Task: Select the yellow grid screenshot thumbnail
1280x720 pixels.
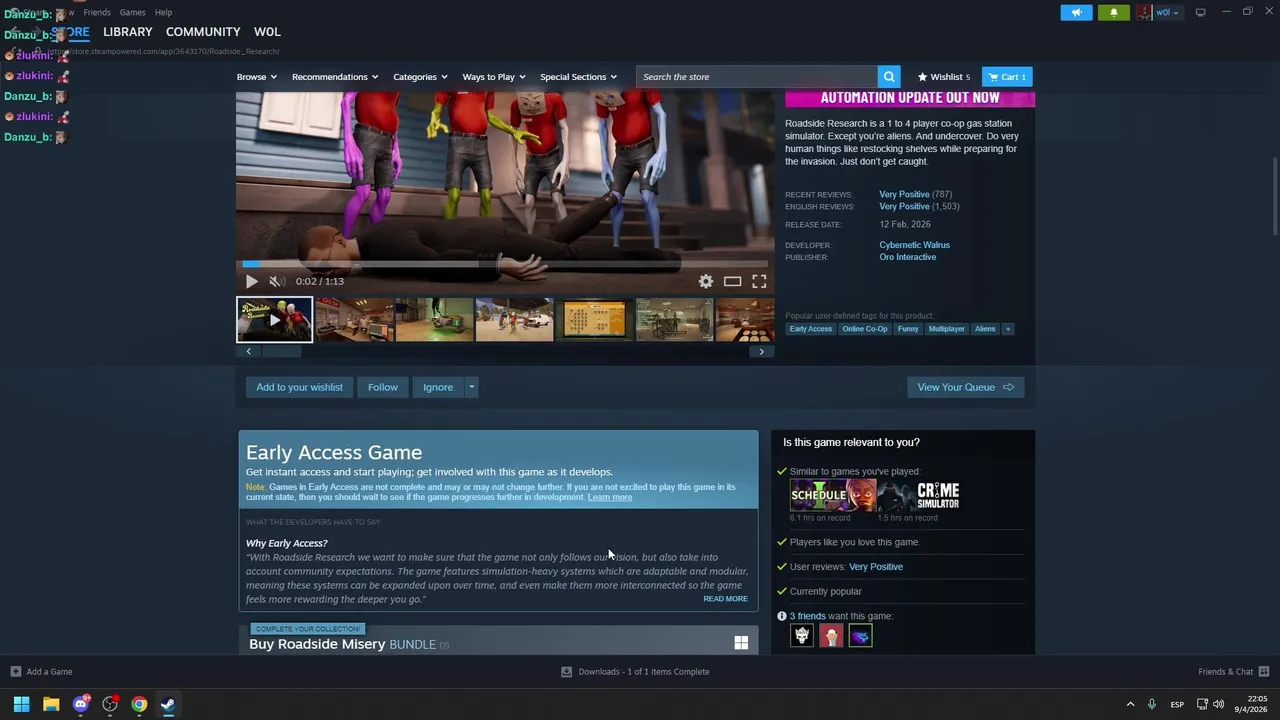Action: pyautogui.click(x=594, y=320)
